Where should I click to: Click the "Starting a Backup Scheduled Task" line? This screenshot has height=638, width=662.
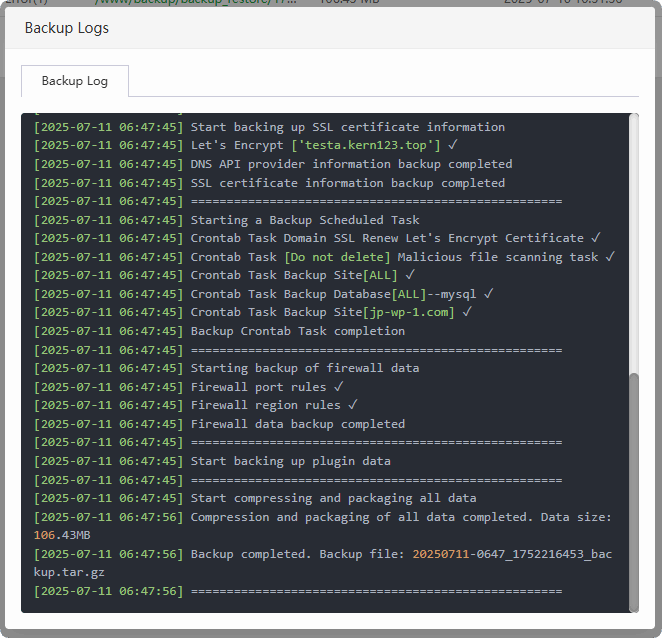[x=305, y=220]
